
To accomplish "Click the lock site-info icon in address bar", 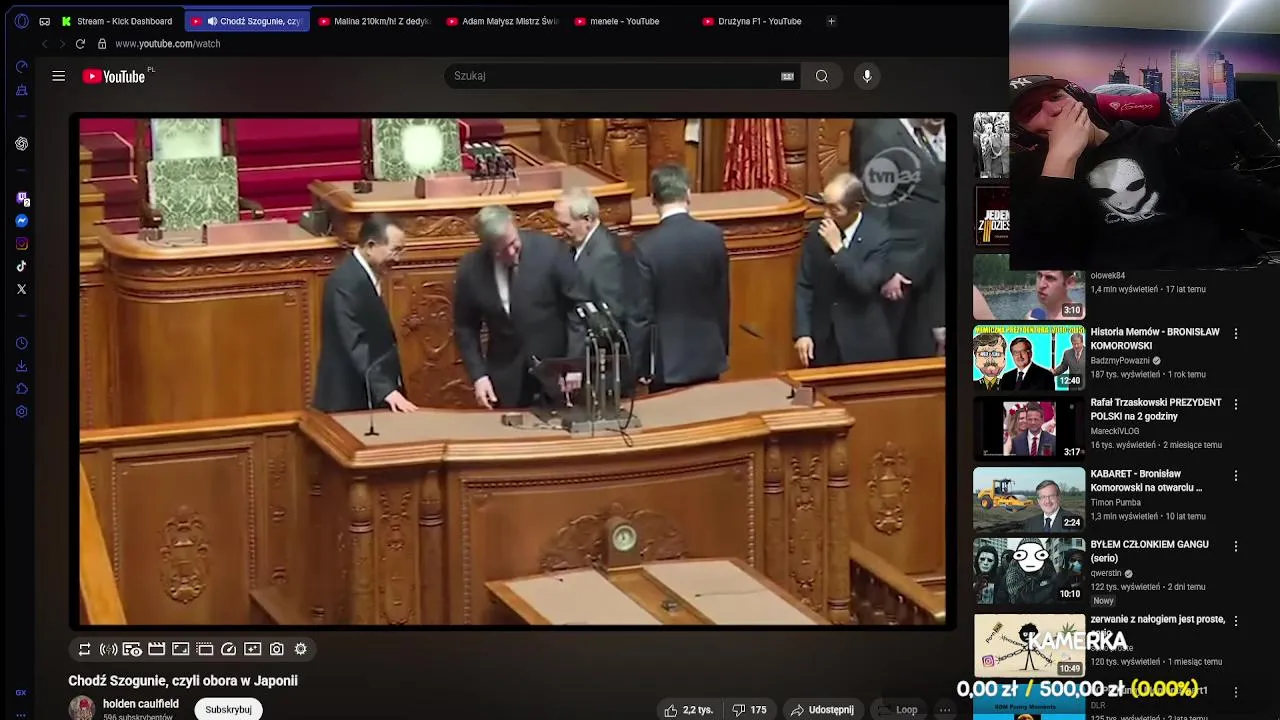I will click(102, 44).
